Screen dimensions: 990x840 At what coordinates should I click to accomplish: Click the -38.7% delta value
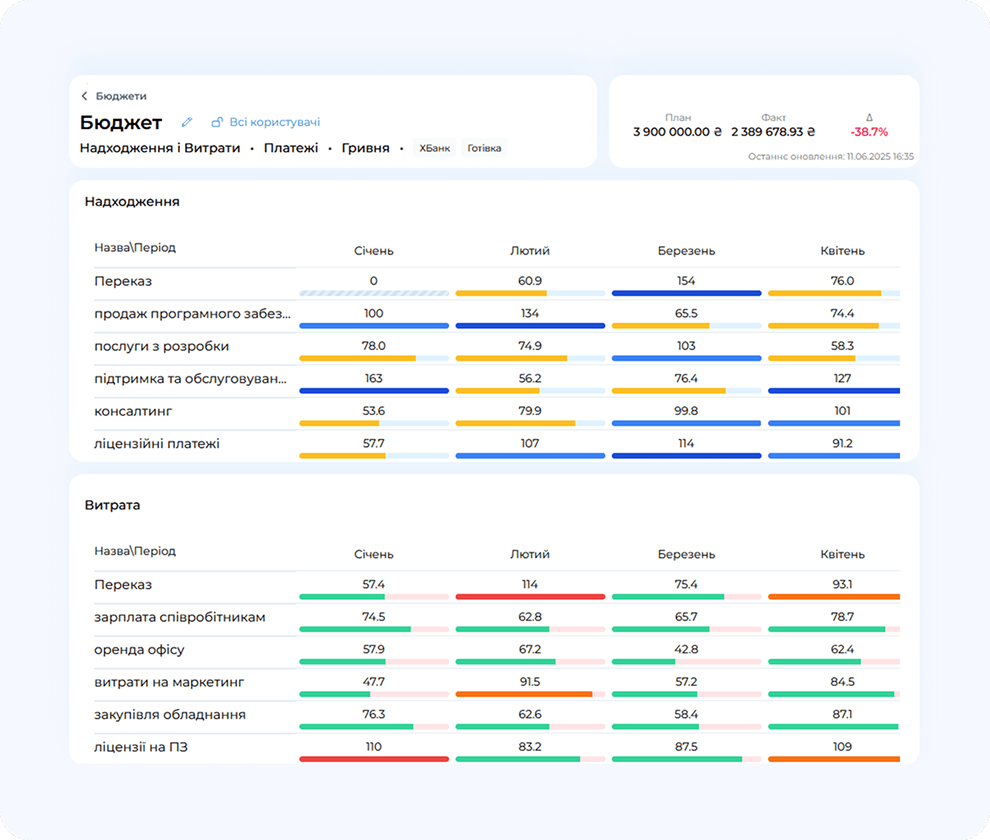point(869,132)
